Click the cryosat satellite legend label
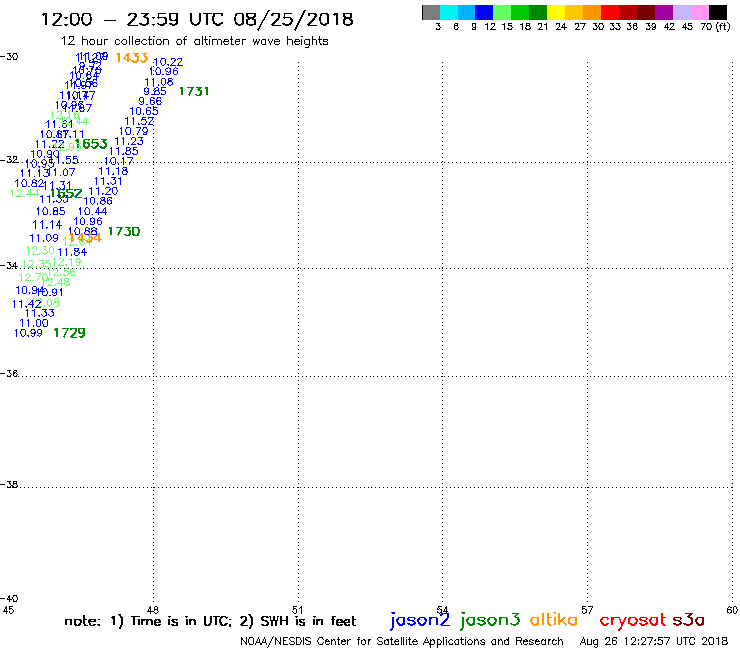 pos(632,620)
